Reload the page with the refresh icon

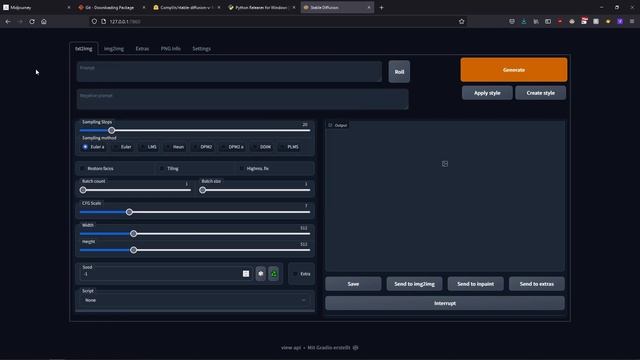pos(32,21)
